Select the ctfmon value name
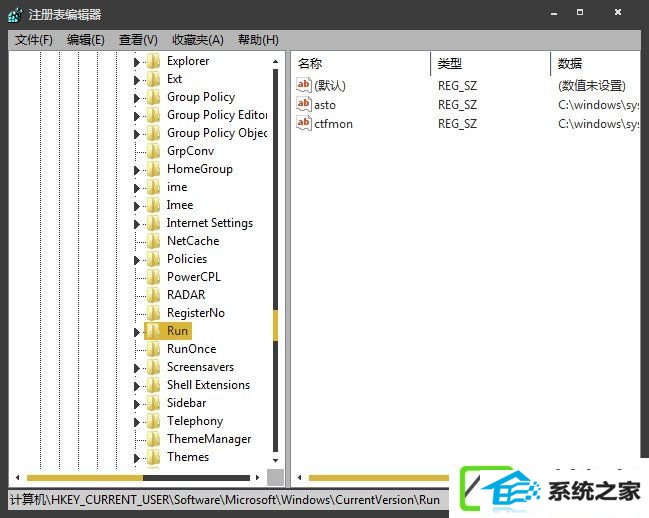Viewport: 649px width, 518px height. [x=333, y=124]
